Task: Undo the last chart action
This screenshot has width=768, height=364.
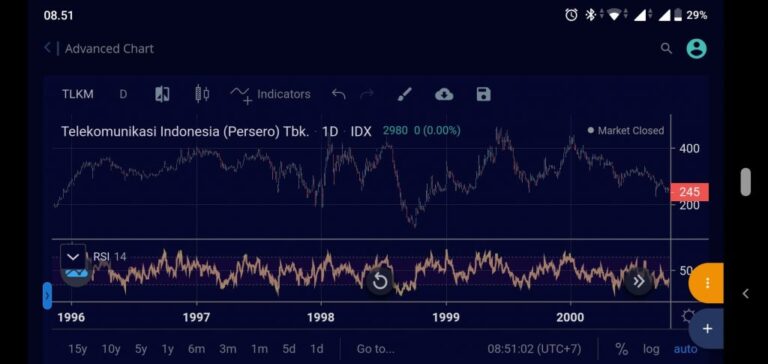Action: (x=338, y=94)
